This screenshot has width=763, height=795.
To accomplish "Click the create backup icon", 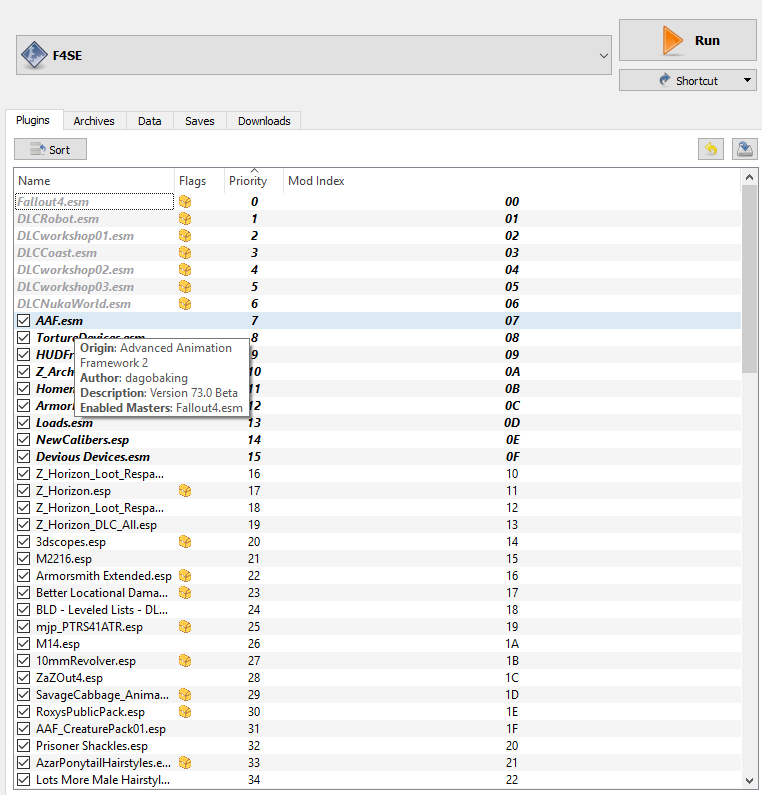I will tap(745, 149).
